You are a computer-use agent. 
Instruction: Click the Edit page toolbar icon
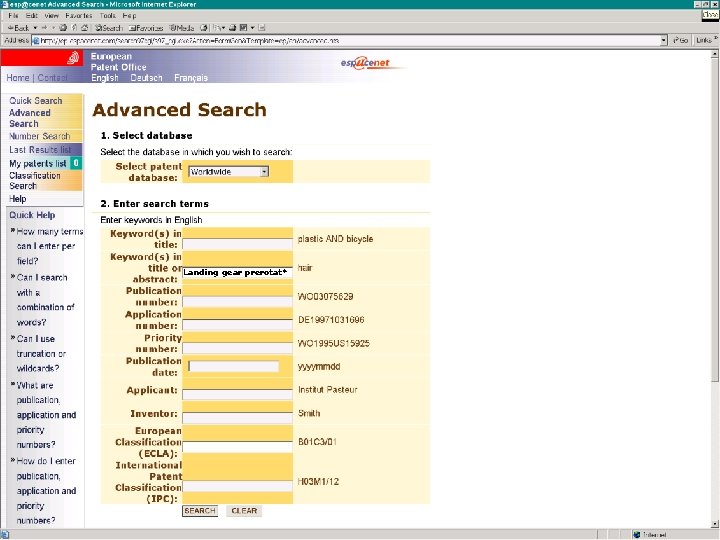point(244,28)
